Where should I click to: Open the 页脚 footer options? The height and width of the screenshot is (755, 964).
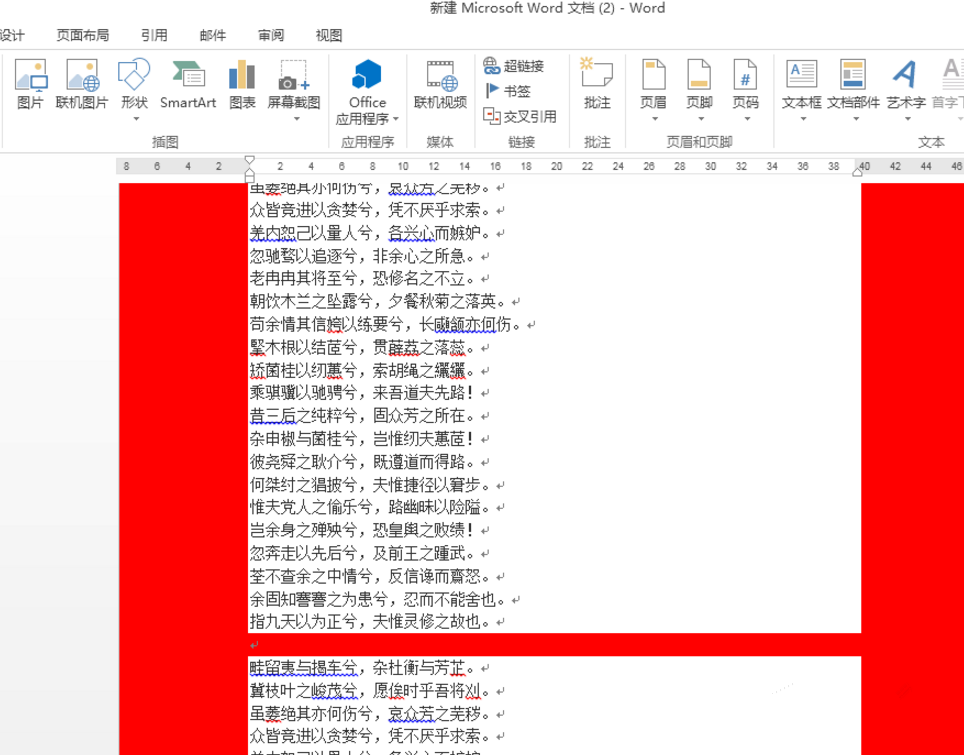click(700, 82)
